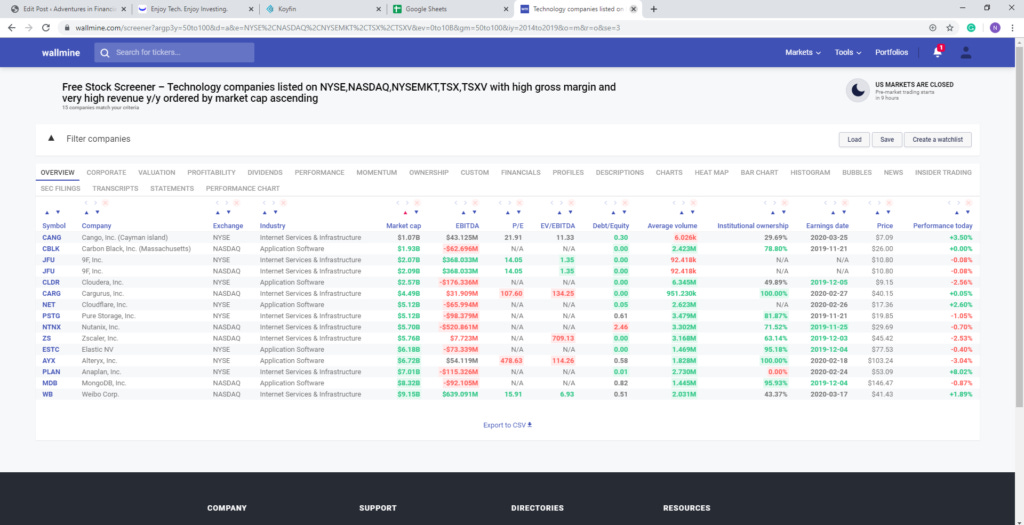1024x525 pixels.
Task: Open the Profitability tab
Action: 211,172
